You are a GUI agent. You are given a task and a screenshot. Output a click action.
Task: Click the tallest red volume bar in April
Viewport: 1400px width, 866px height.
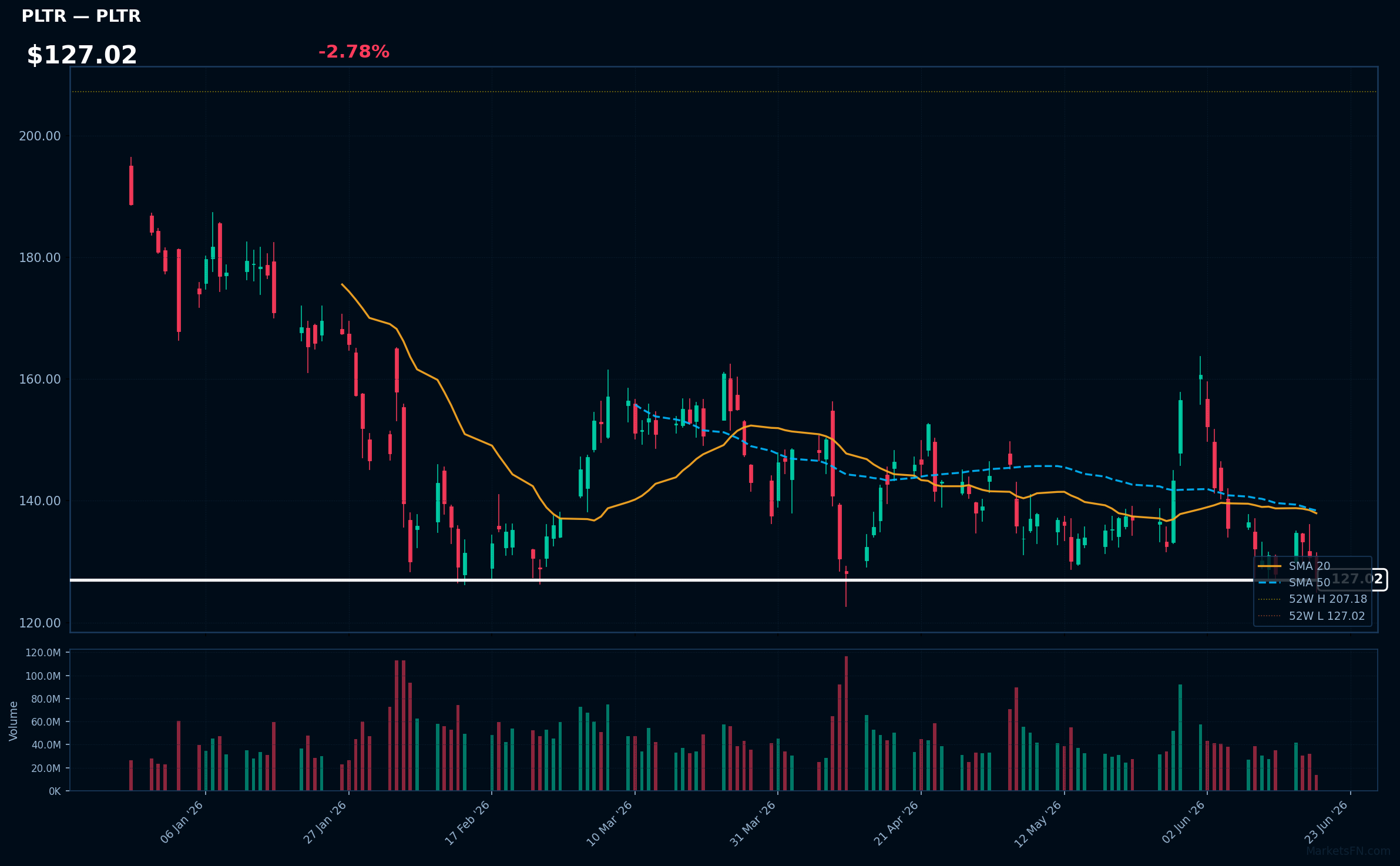tap(846, 724)
